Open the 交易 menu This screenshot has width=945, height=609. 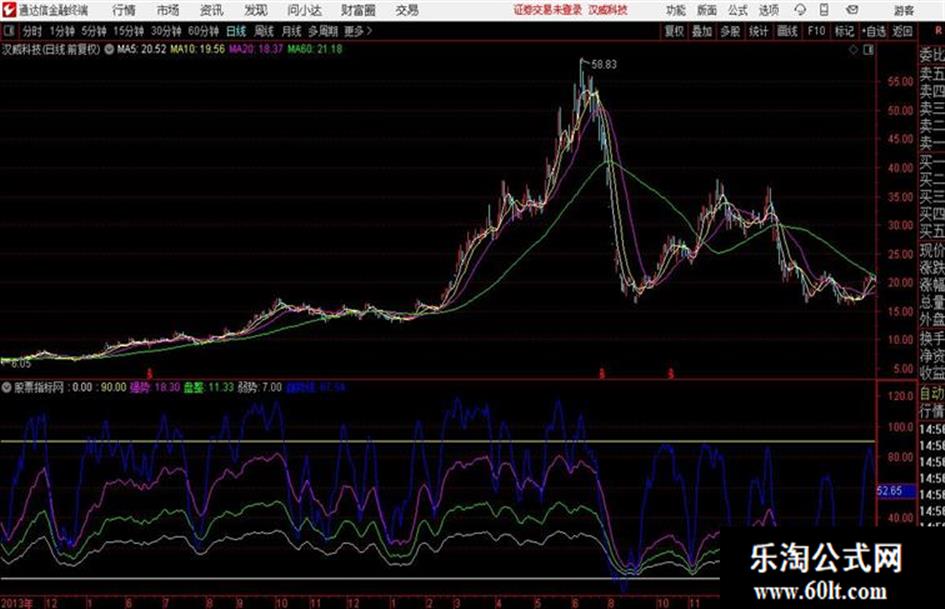(407, 10)
